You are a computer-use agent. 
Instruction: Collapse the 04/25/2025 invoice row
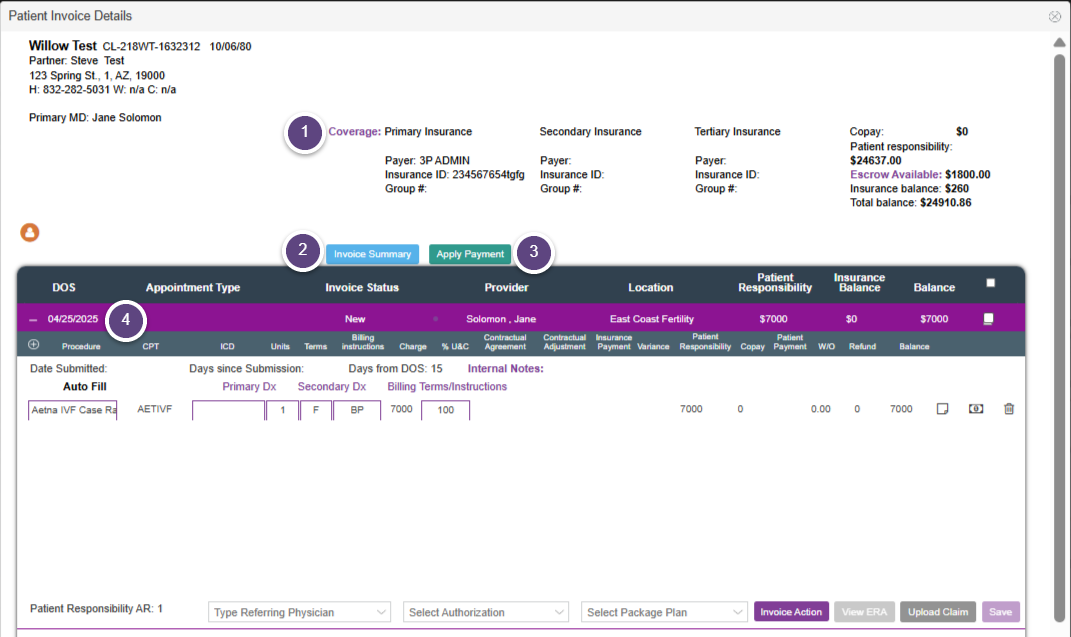tap(33, 320)
